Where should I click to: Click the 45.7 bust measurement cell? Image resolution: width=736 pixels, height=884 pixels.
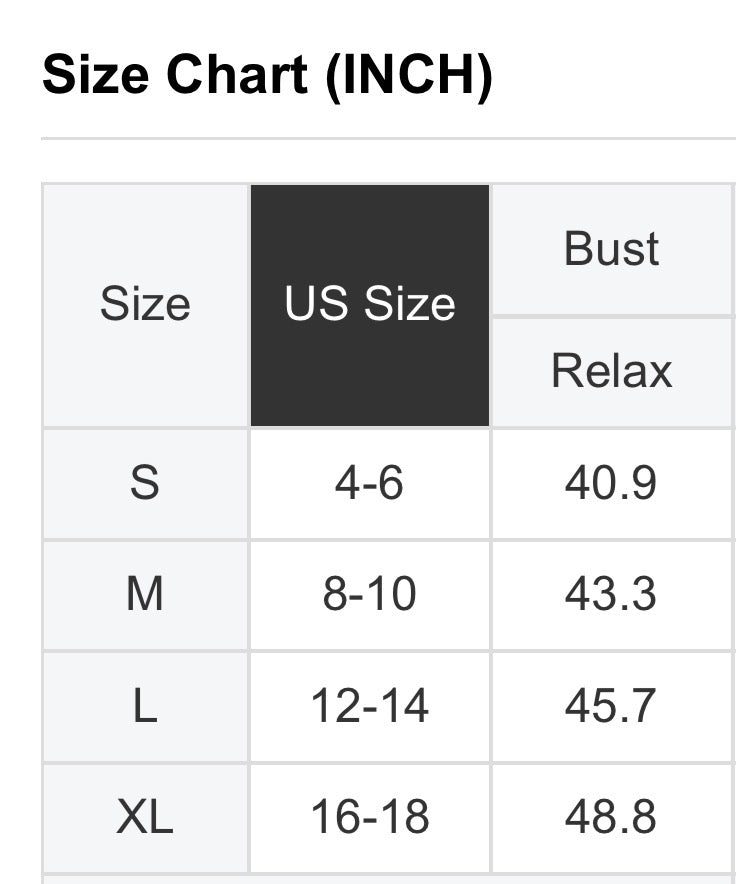612,707
